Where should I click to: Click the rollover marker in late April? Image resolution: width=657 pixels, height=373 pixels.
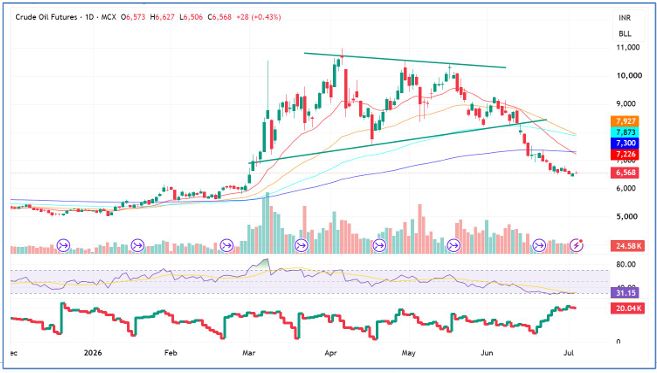point(379,245)
